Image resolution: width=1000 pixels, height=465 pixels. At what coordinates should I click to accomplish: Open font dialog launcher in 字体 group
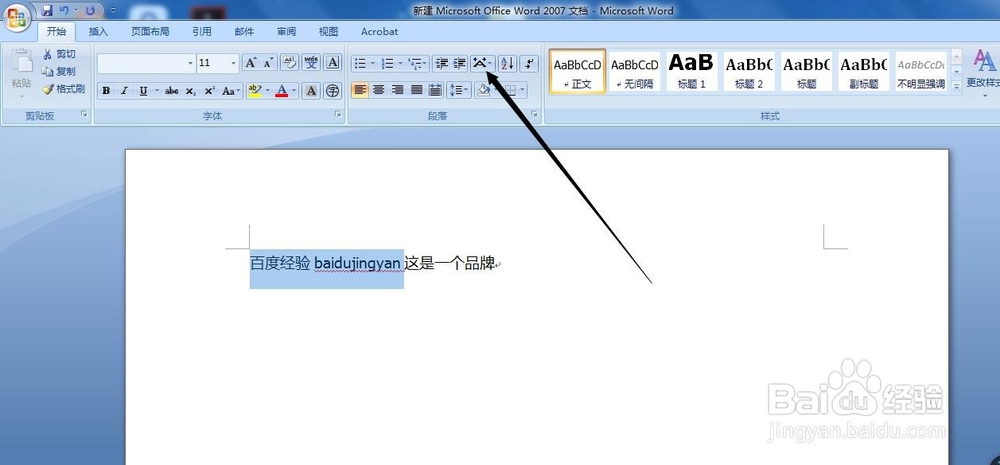339,115
